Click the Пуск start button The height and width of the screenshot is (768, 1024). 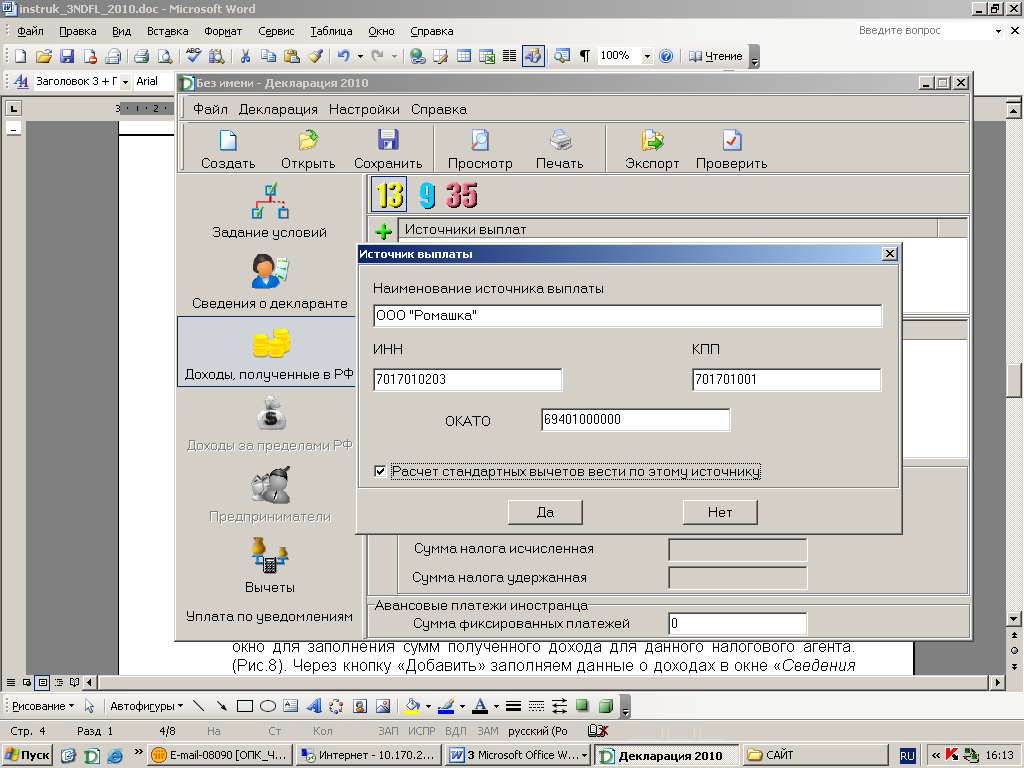[27, 755]
